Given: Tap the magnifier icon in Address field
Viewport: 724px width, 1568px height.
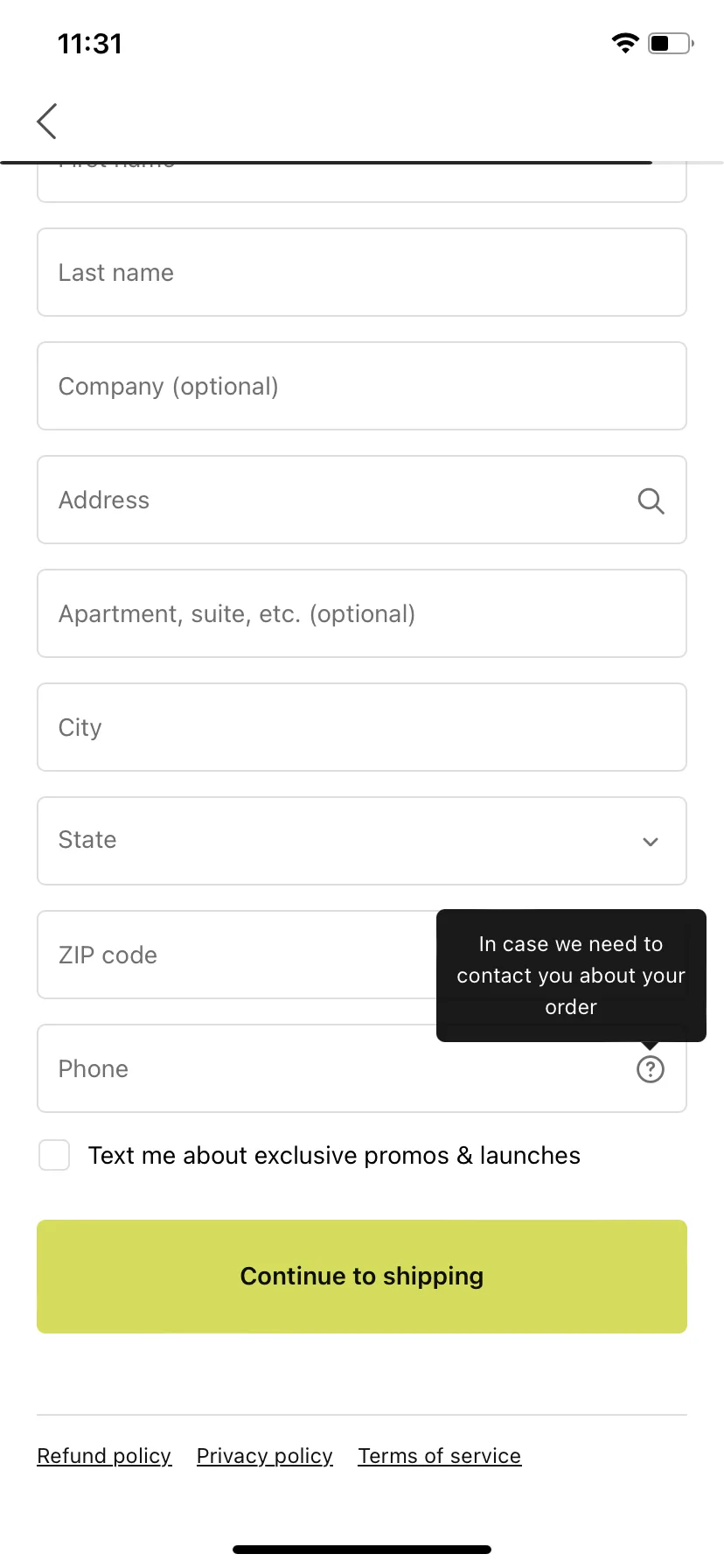Looking at the screenshot, I should pyautogui.click(x=651, y=500).
